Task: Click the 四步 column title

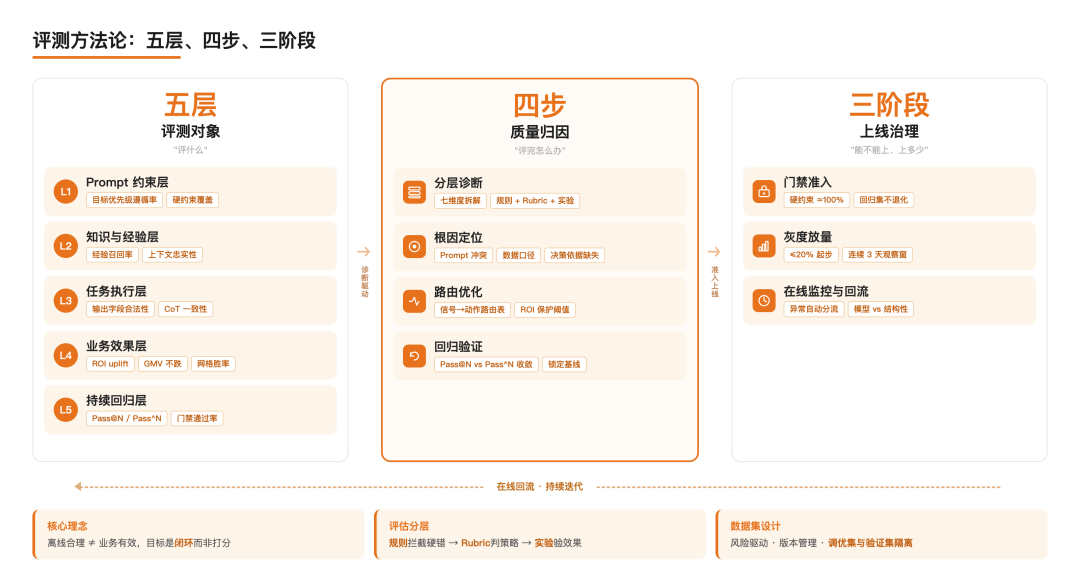Action: [539, 105]
